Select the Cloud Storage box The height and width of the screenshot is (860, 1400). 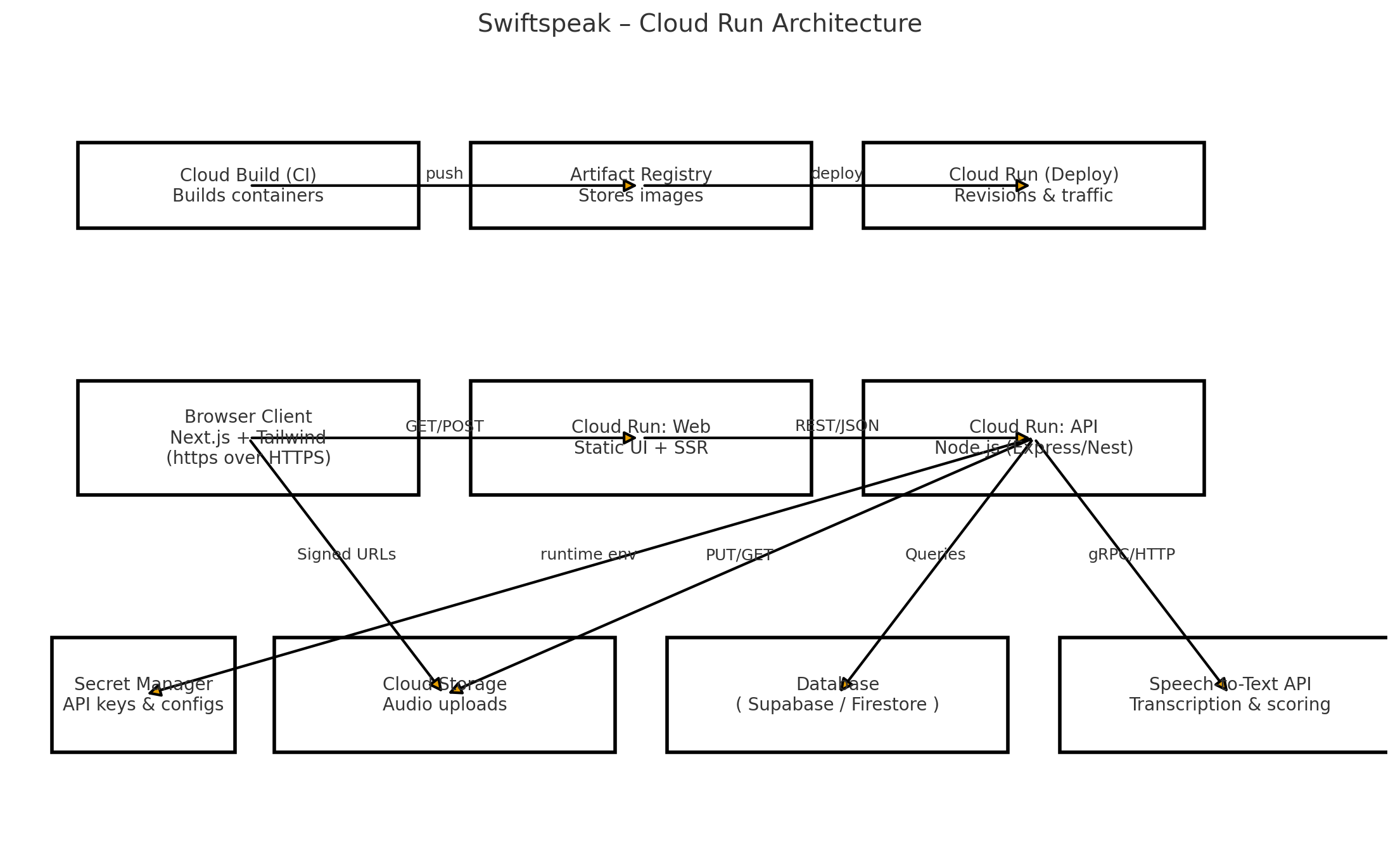(x=444, y=695)
